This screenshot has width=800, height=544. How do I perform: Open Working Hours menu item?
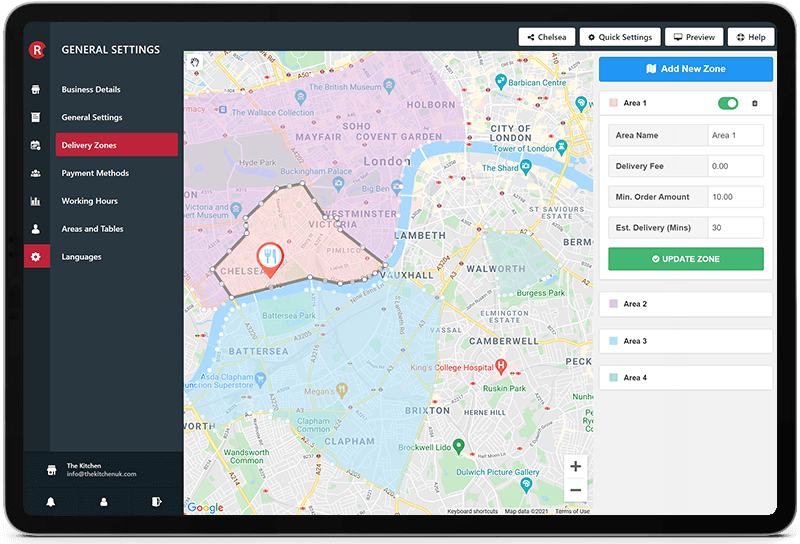[90, 201]
